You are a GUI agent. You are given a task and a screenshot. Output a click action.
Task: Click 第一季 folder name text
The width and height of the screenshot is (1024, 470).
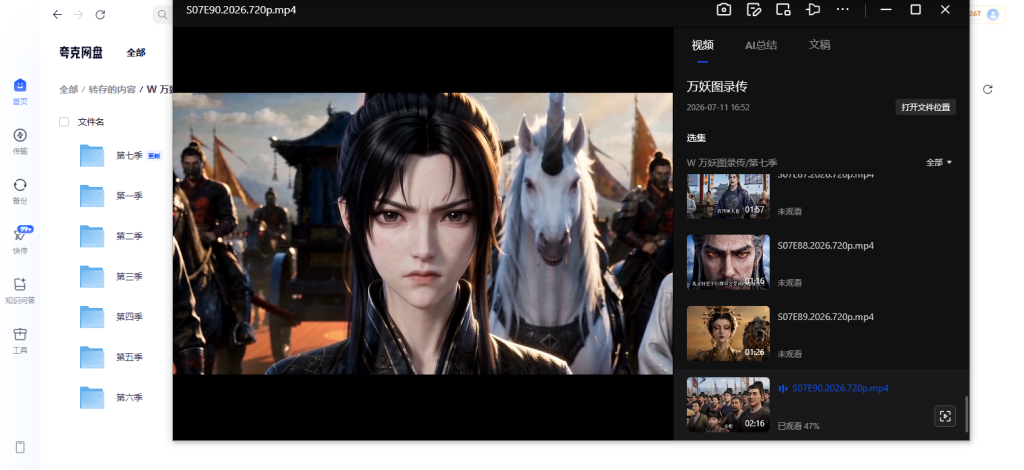129,196
